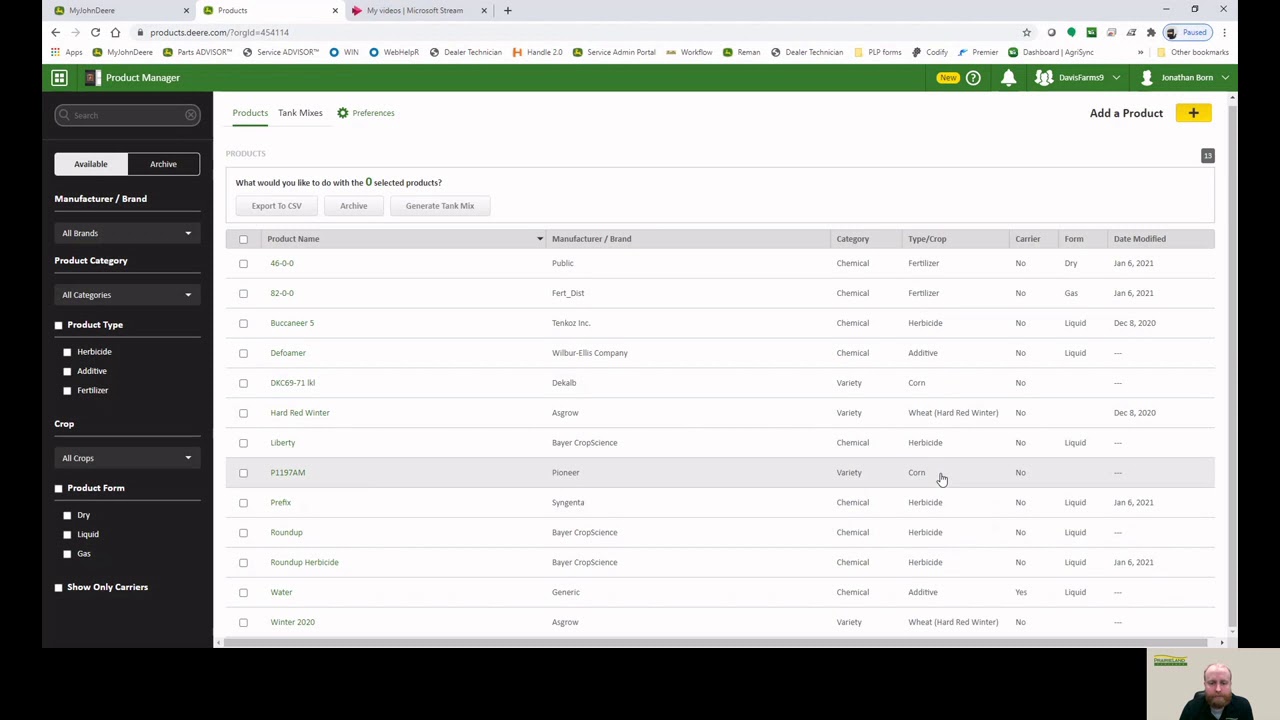
Task: Click the webcam video thumbnail of the presenter
Action: point(1213,685)
